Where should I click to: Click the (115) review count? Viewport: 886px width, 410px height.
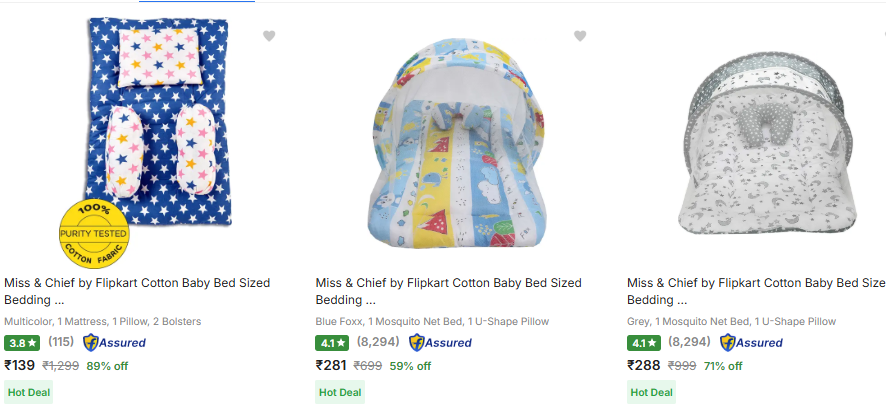coord(61,343)
